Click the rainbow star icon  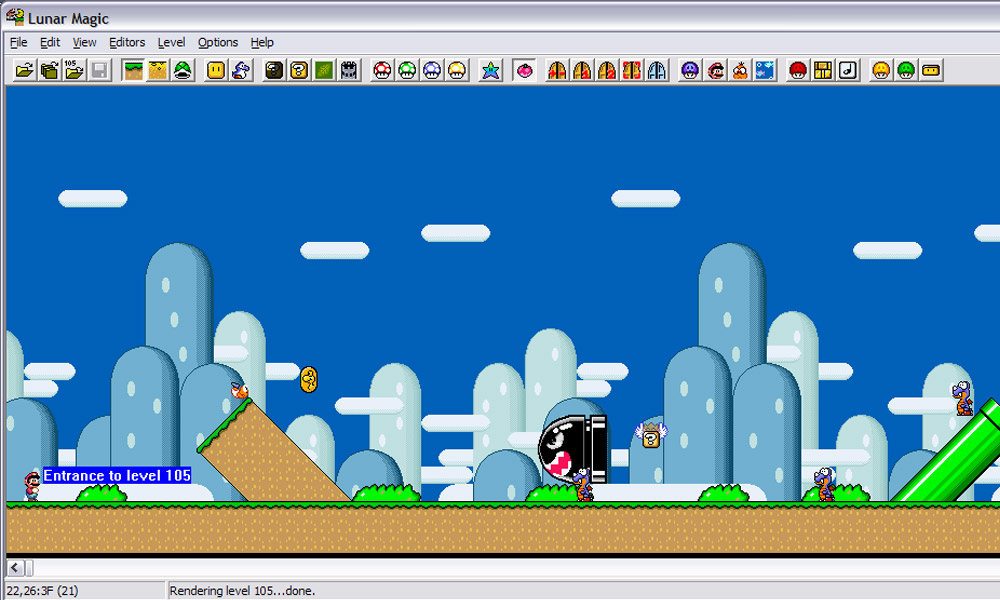[490, 70]
